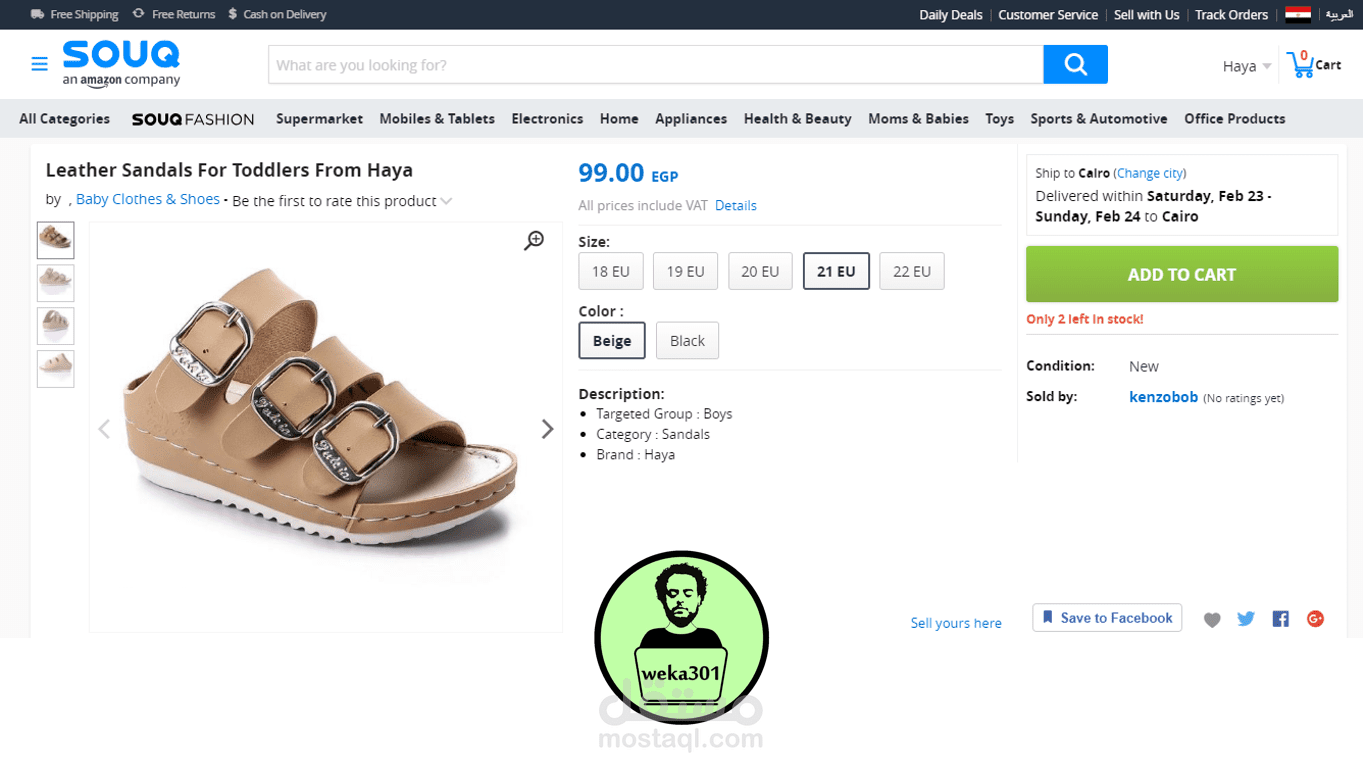Screen dimensions: 1363x768
Task: Share product on Twitter
Action: coord(1246,619)
